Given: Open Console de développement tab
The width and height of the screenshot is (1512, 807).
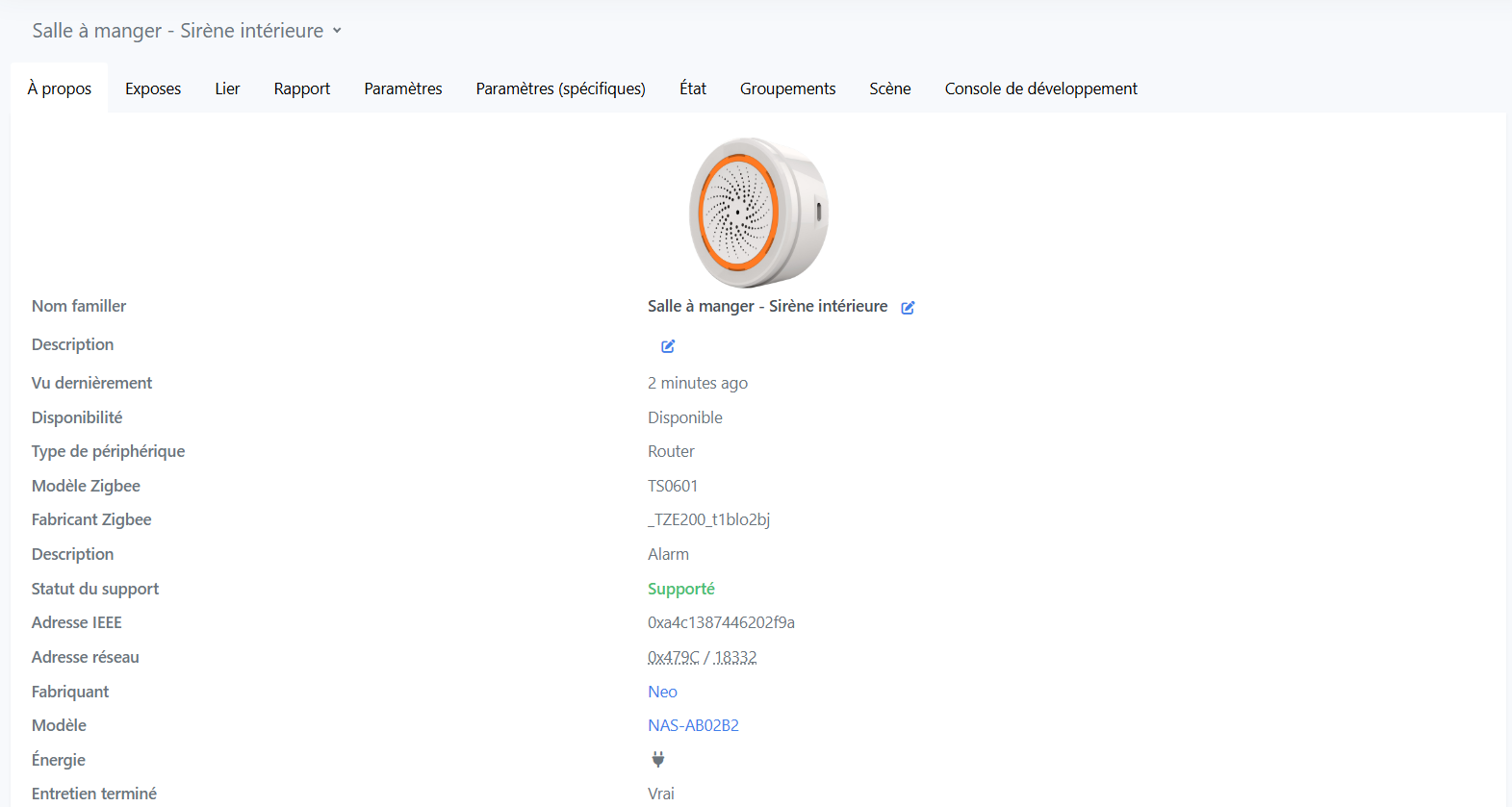Looking at the screenshot, I should (x=1040, y=88).
